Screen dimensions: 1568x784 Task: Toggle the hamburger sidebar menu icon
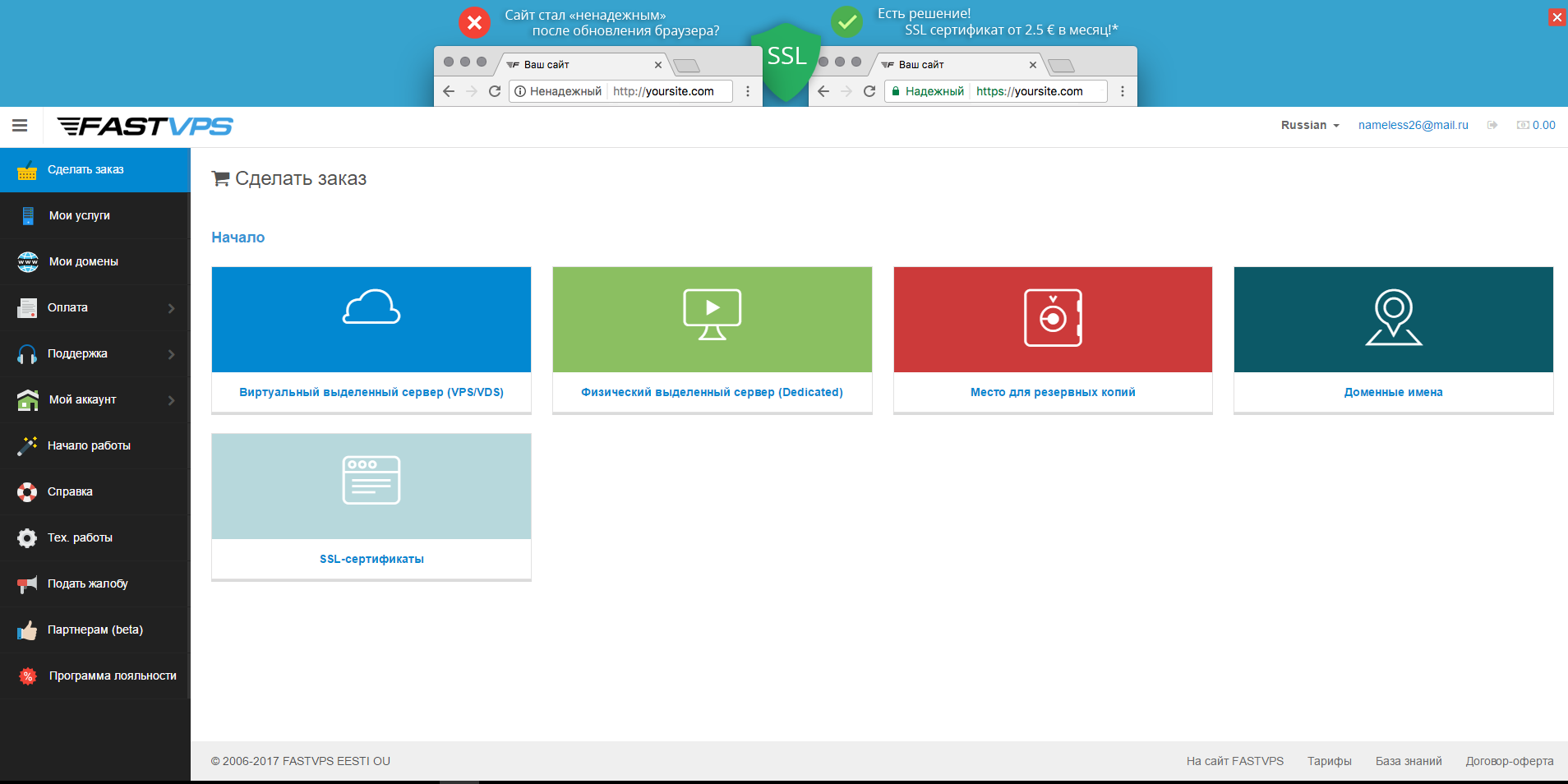click(x=20, y=126)
